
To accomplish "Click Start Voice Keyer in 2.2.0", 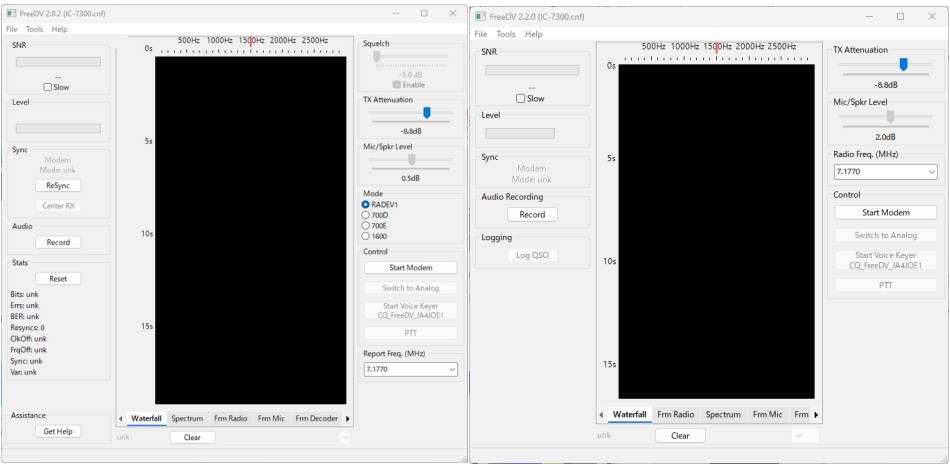I will (x=886, y=260).
